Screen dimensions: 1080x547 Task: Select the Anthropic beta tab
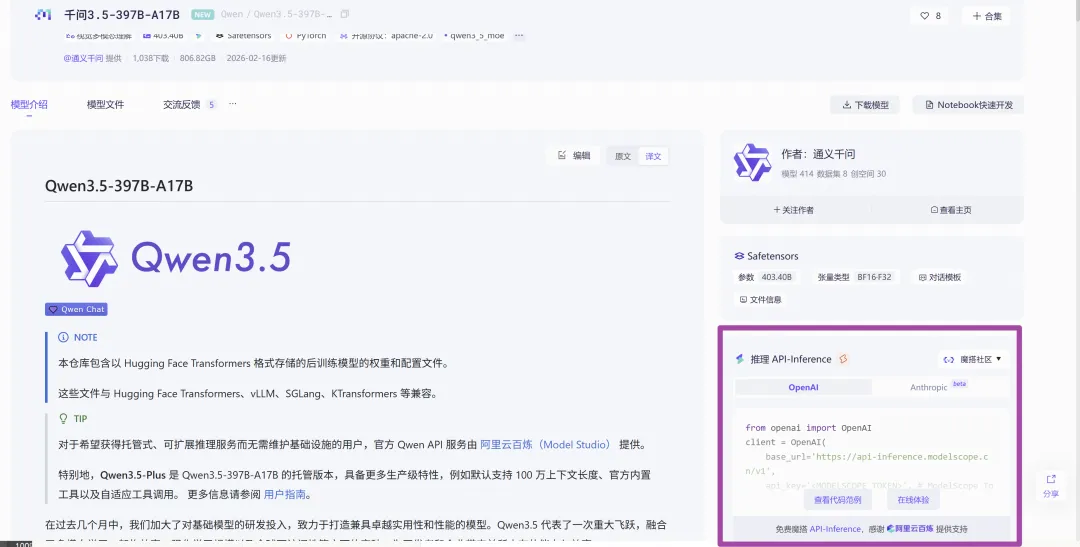(939, 387)
